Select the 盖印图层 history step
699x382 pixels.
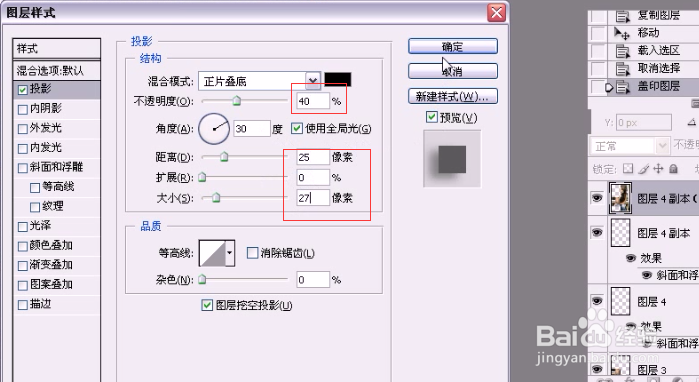[658, 86]
